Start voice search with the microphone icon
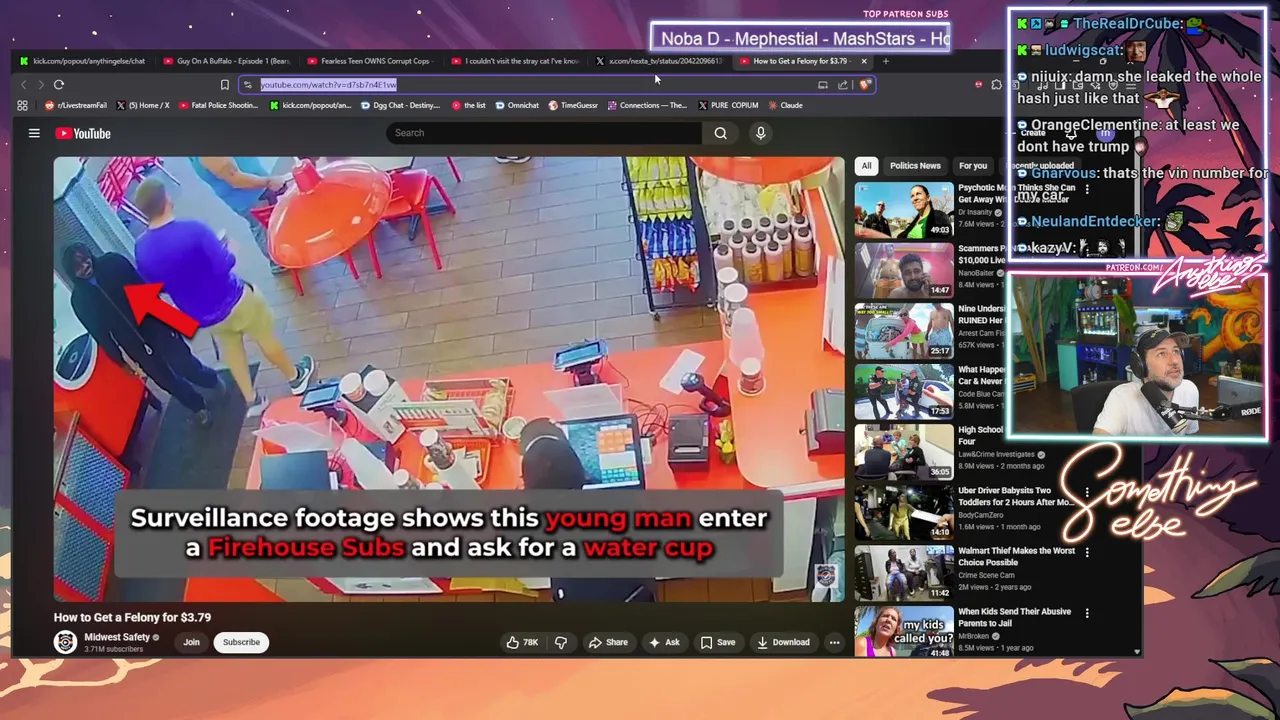The height and width of the screenshot is (720, 1280). pos(761,133)
